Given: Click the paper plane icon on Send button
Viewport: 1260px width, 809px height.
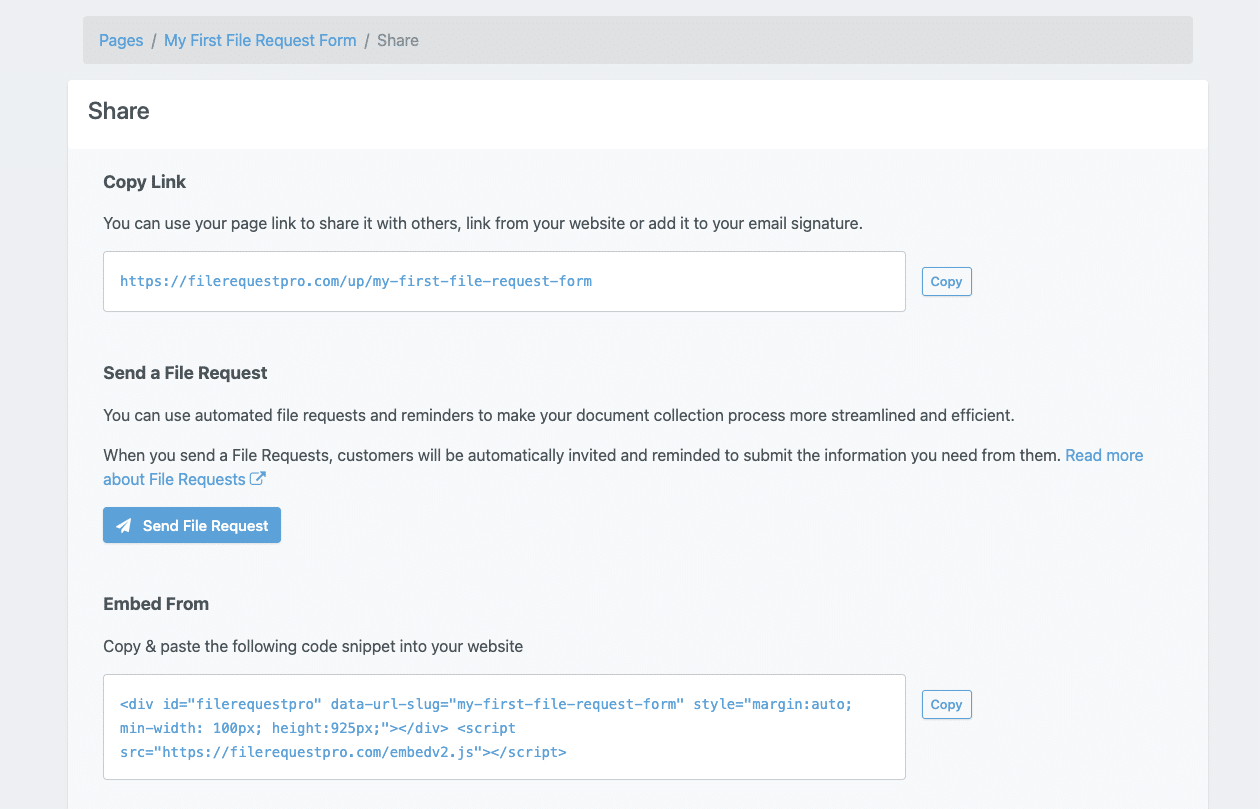Looking at the screenshot, I should click(x=124, y=525).
